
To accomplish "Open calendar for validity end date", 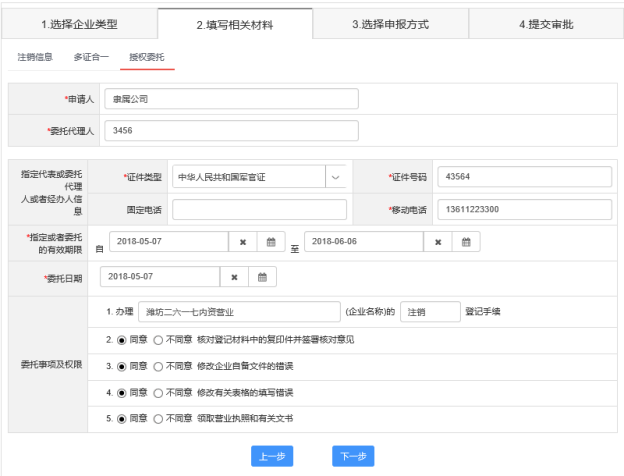I will (466, 242).
